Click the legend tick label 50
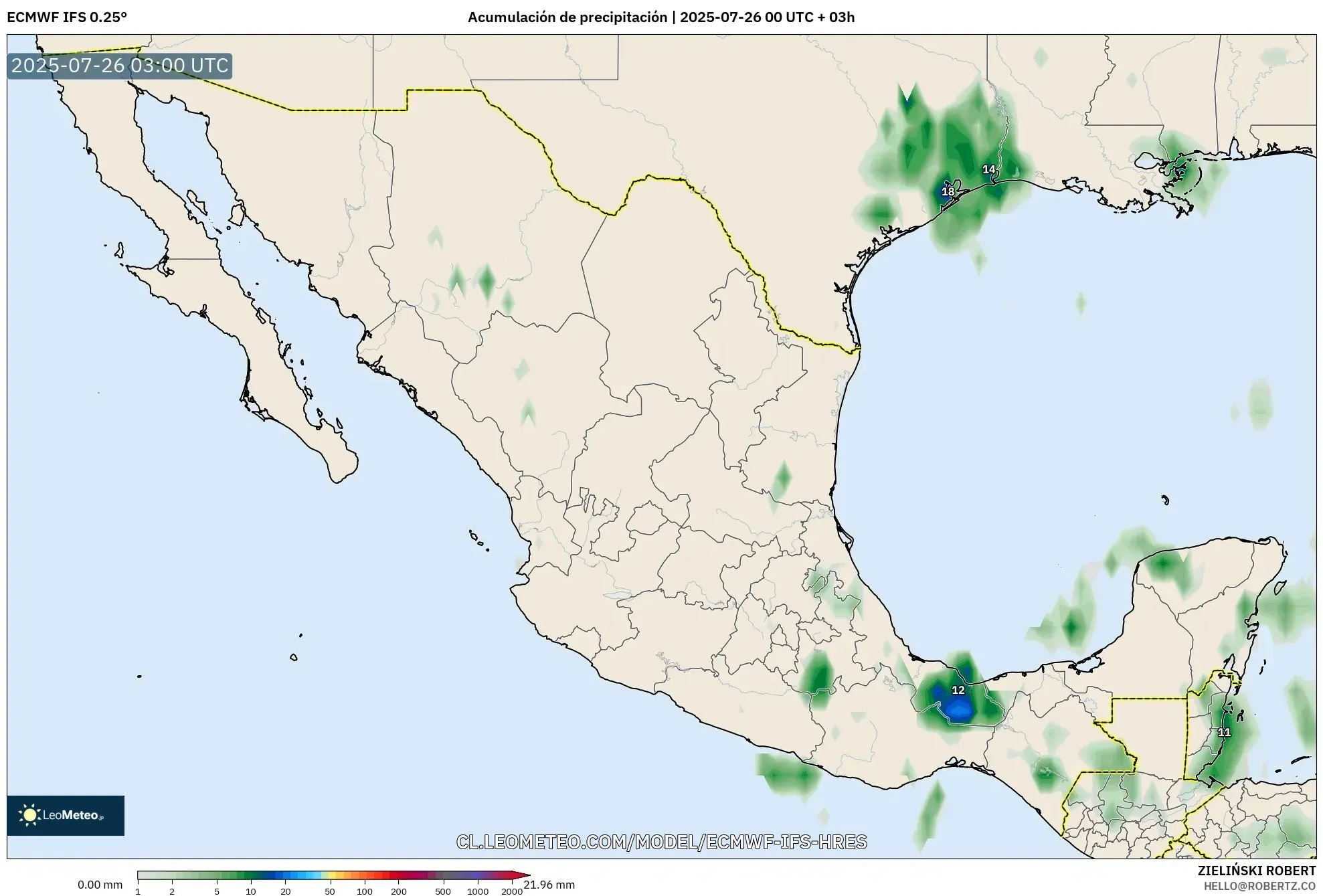Viewport: 1323px width, 896px height. click(x=329, y=891)
